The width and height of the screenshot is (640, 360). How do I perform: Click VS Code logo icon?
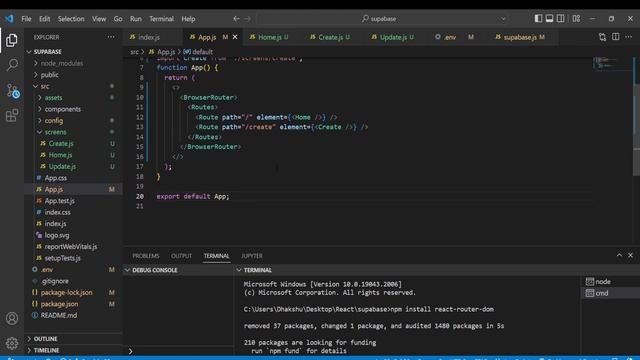pos(9,19)
